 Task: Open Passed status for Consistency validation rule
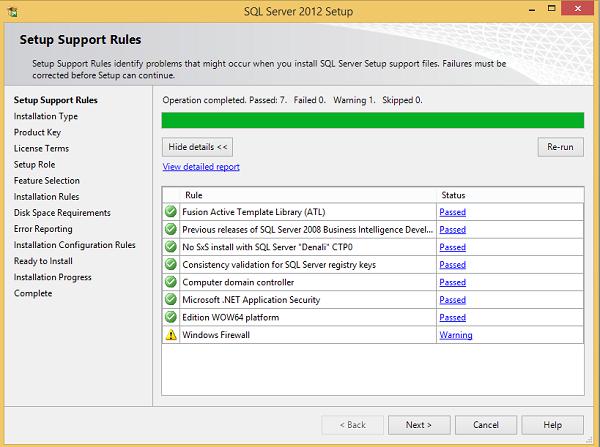pos(453,265)
